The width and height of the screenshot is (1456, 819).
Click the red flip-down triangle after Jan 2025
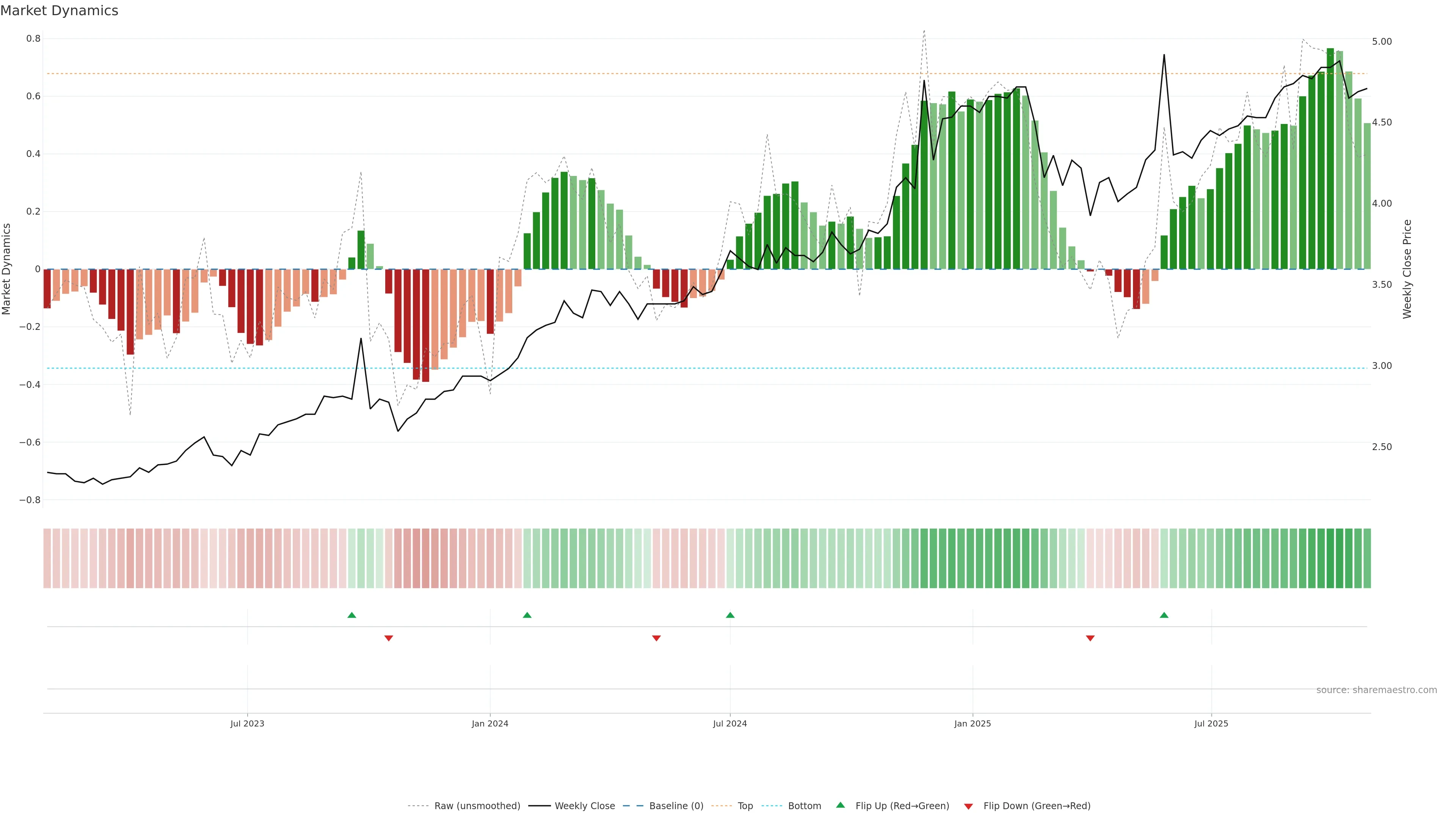(1090, 638)
